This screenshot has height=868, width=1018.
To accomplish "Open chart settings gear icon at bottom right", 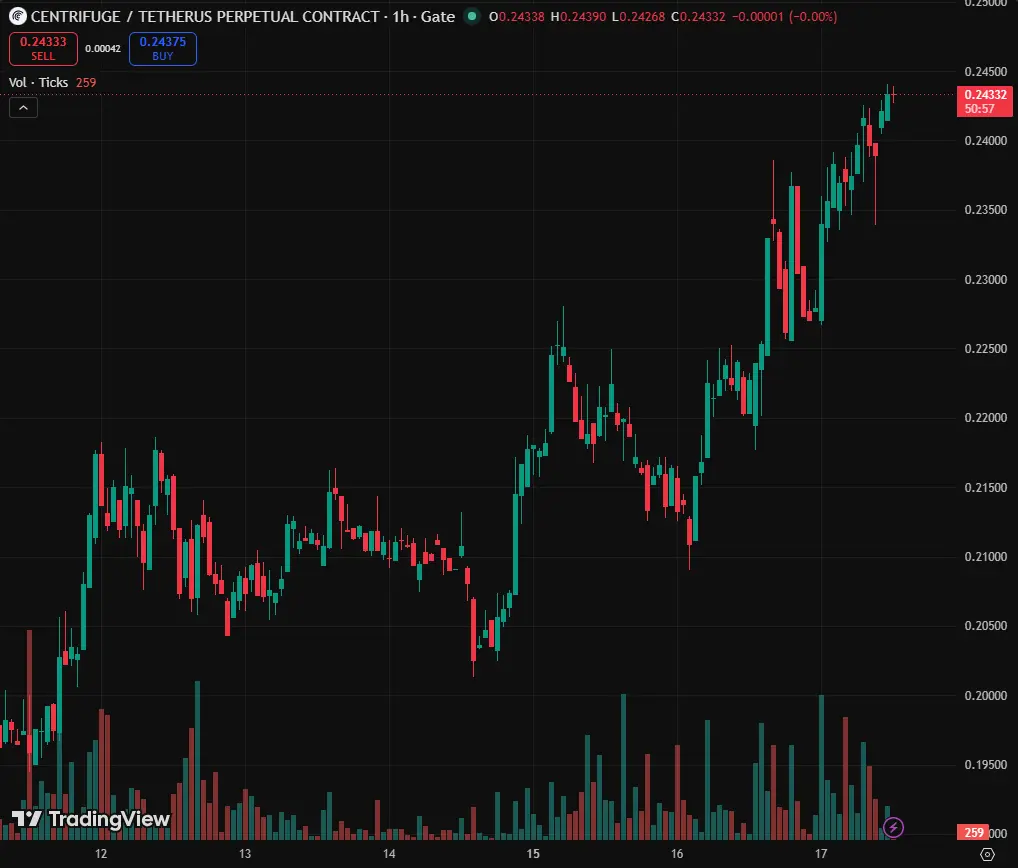I will 987,854.
